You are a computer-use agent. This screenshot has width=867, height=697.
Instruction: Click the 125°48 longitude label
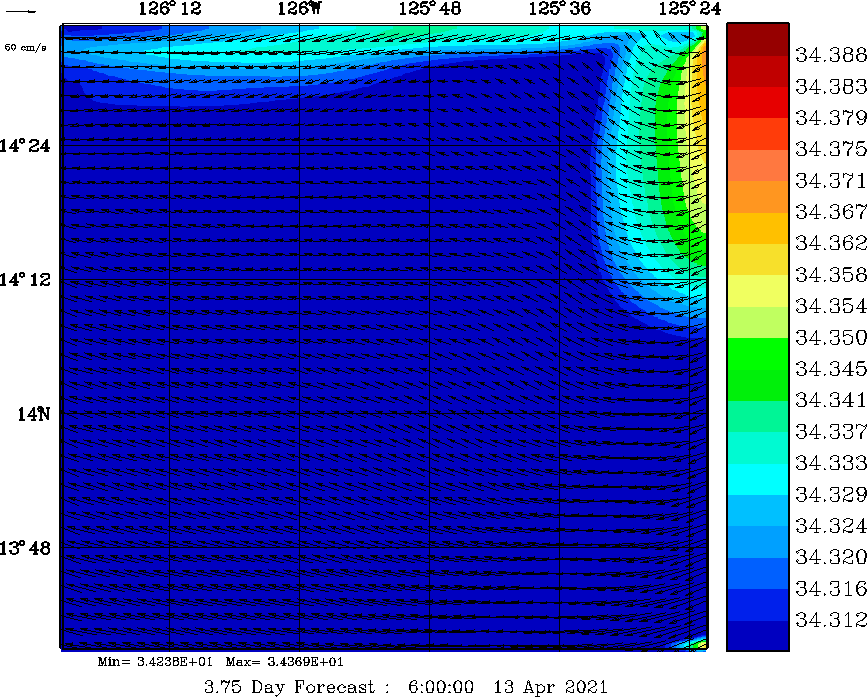(x=430, y=8)
